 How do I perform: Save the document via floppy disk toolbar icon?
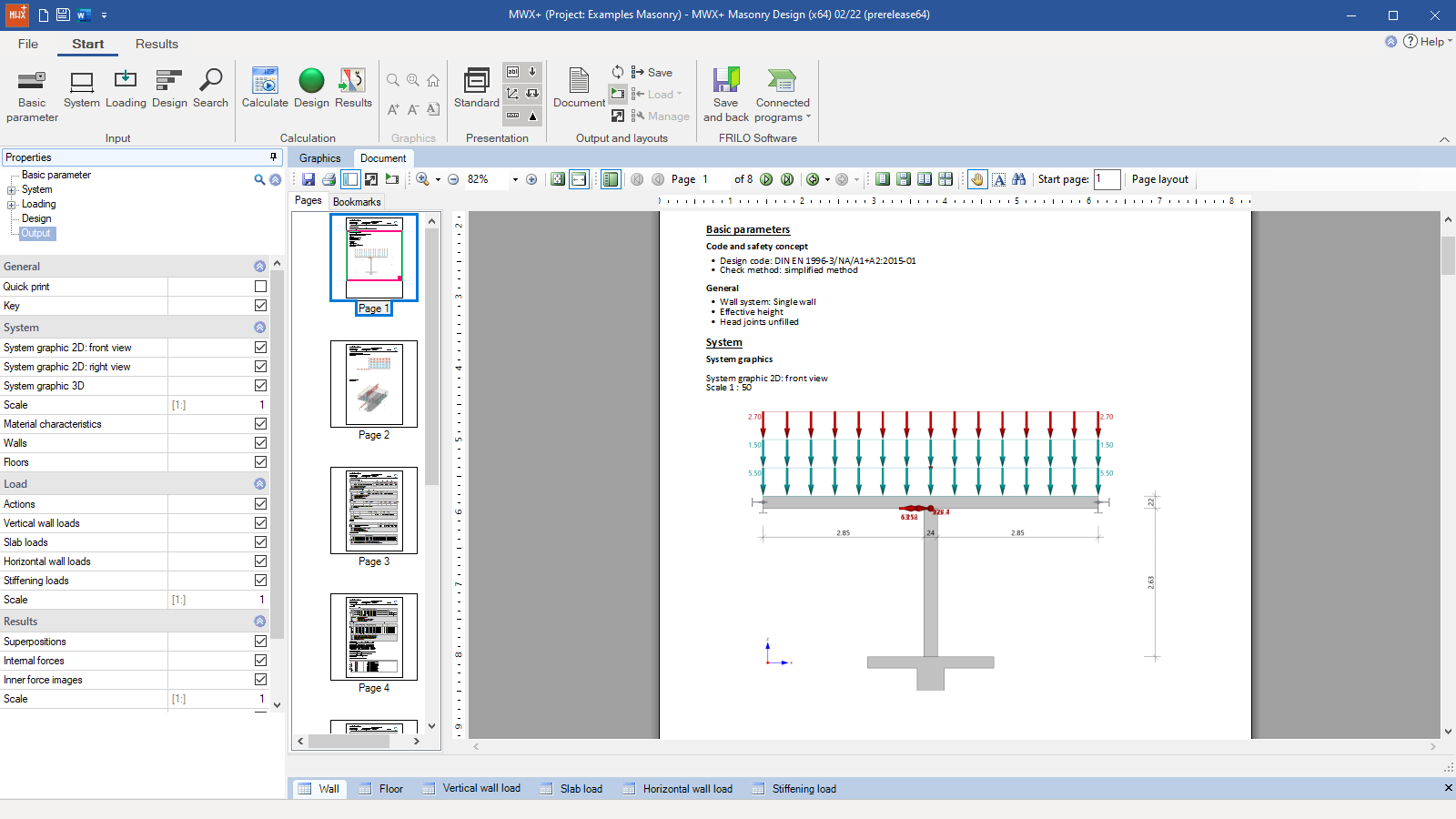pos(308,179)
